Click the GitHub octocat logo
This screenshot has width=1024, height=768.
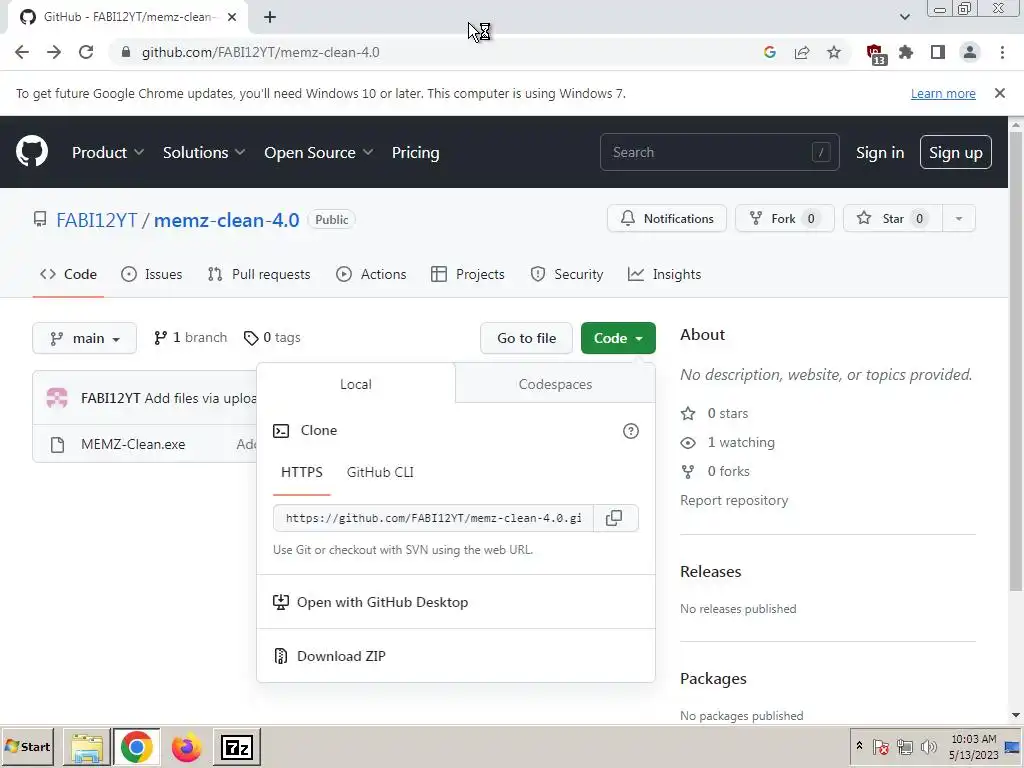point(31,152)
